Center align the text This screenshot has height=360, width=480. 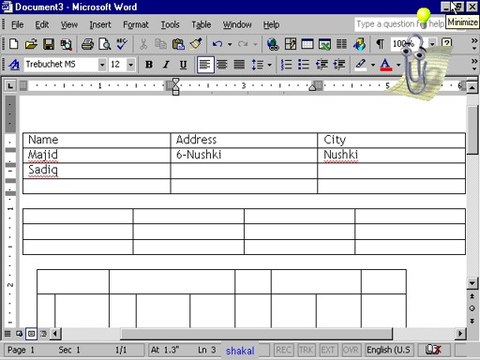pyautogui.click(x=222, y=64)
